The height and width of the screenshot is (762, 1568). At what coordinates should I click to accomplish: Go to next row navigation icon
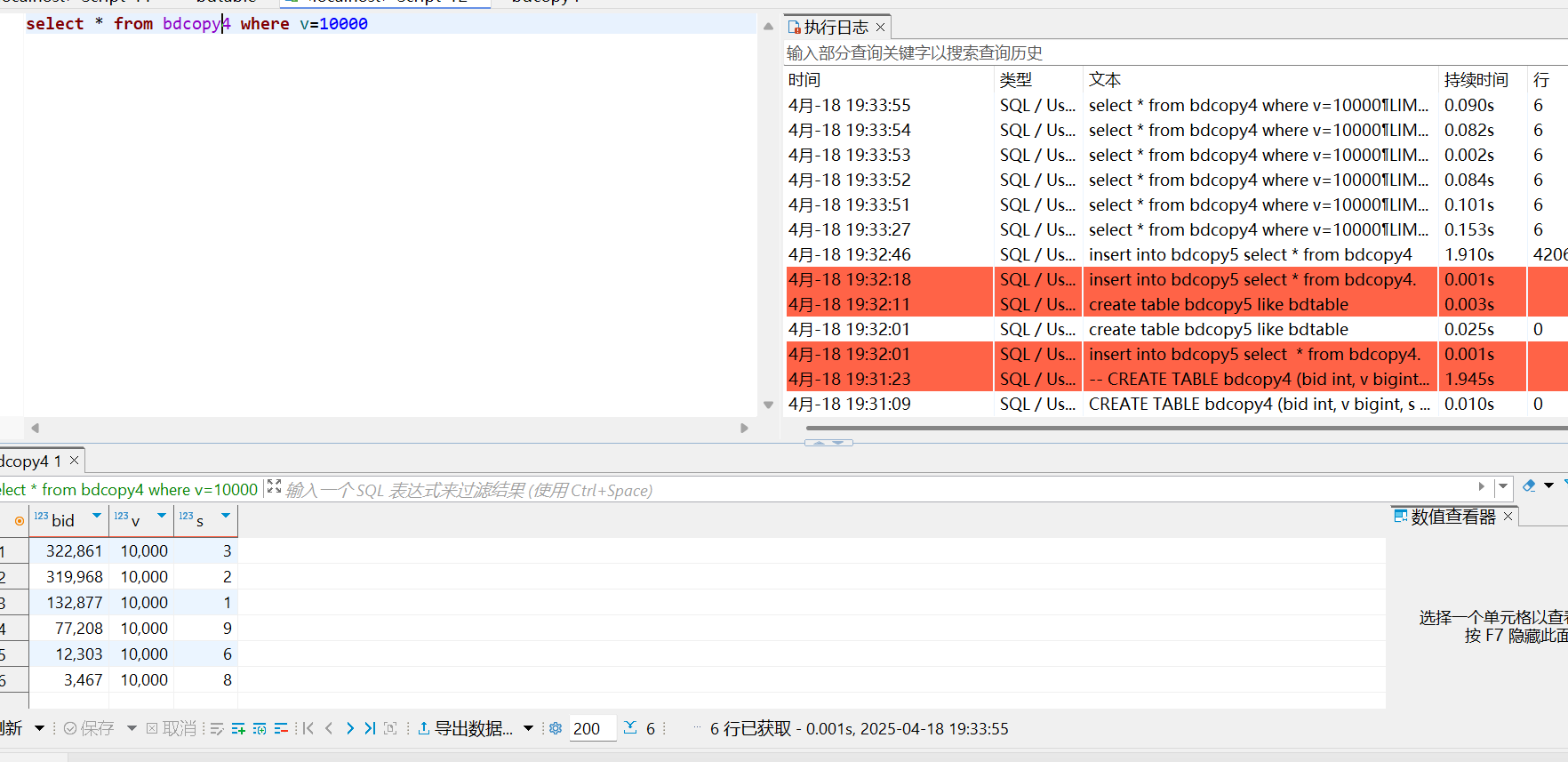349,728
